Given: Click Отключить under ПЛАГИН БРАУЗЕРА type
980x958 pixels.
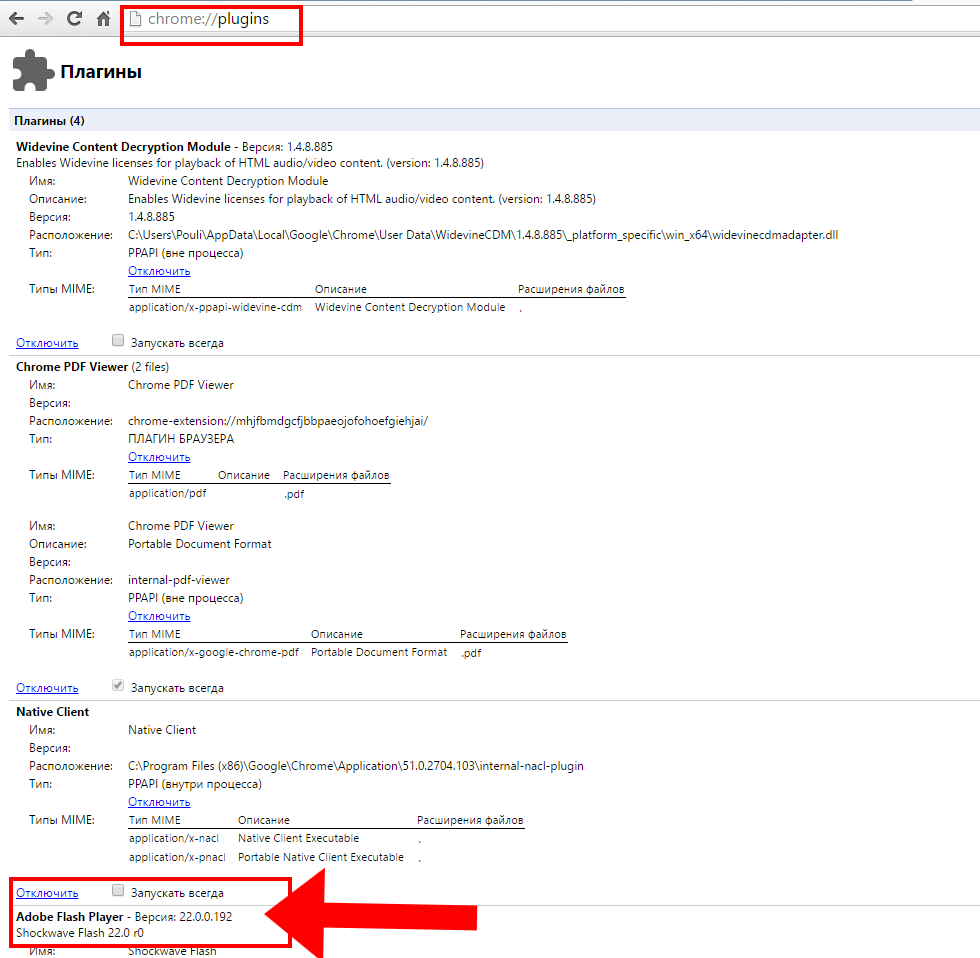Looking at the screenshot, I should coord(159,457).
